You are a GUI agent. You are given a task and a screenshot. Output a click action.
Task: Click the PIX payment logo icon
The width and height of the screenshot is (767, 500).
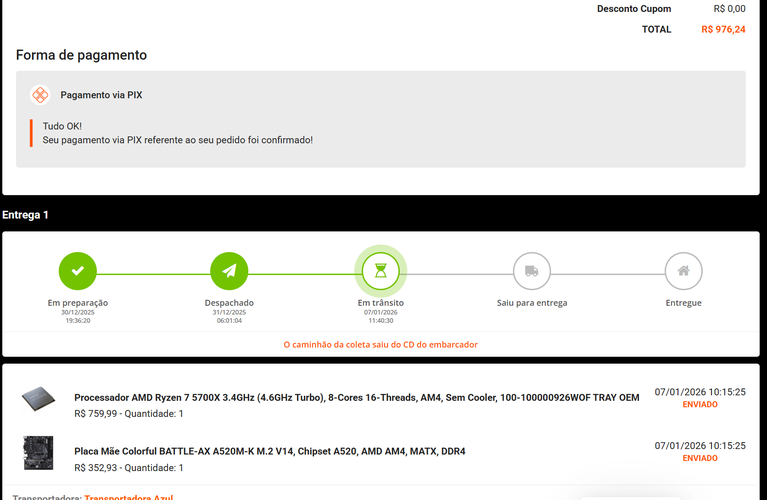[40, 95]
